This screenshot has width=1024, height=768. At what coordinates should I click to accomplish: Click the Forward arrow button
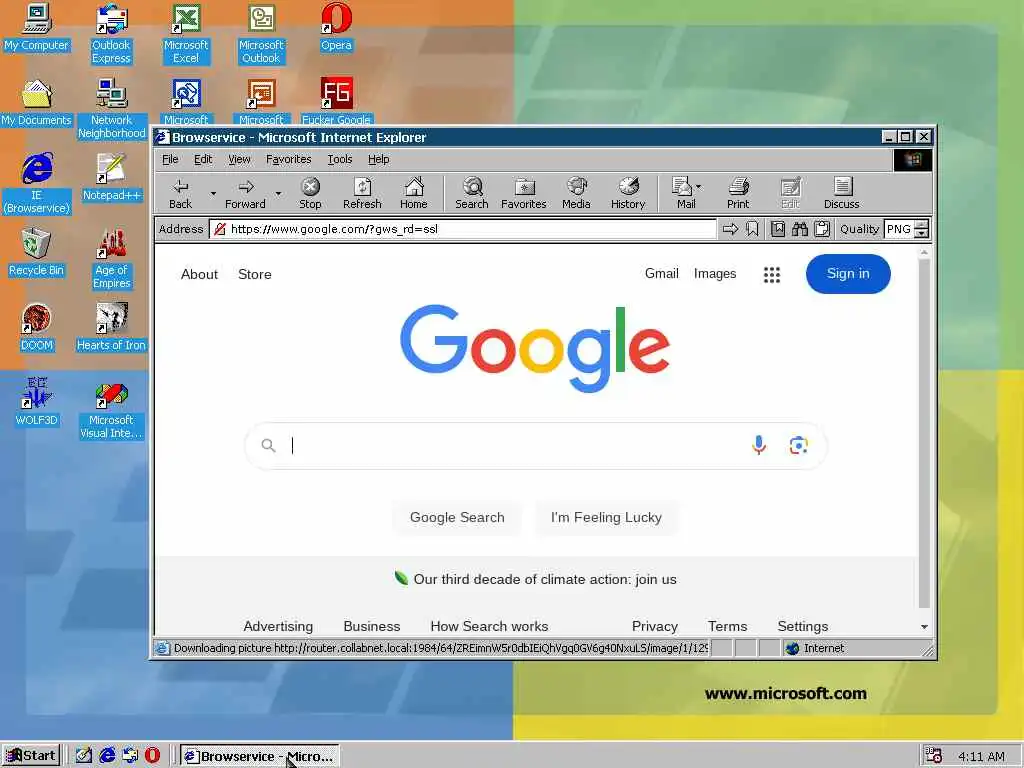pos(246,193)
